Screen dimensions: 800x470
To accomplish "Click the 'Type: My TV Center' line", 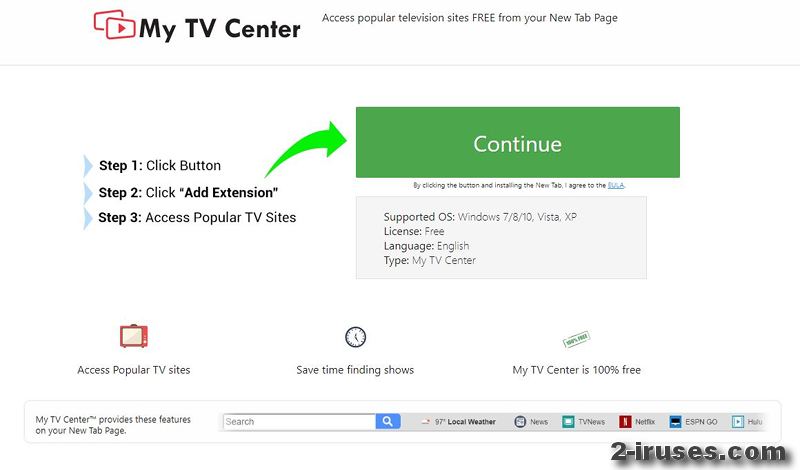I will click(430, 260).
